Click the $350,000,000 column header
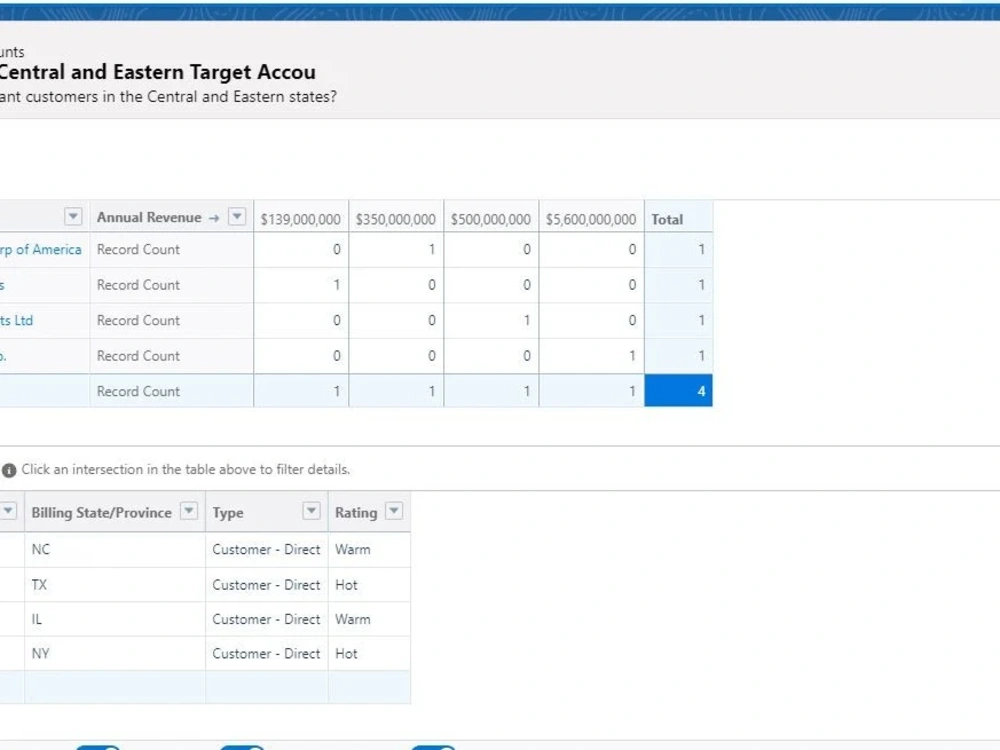The height and width of the screenshot is (750, 1000). (395, 219)
